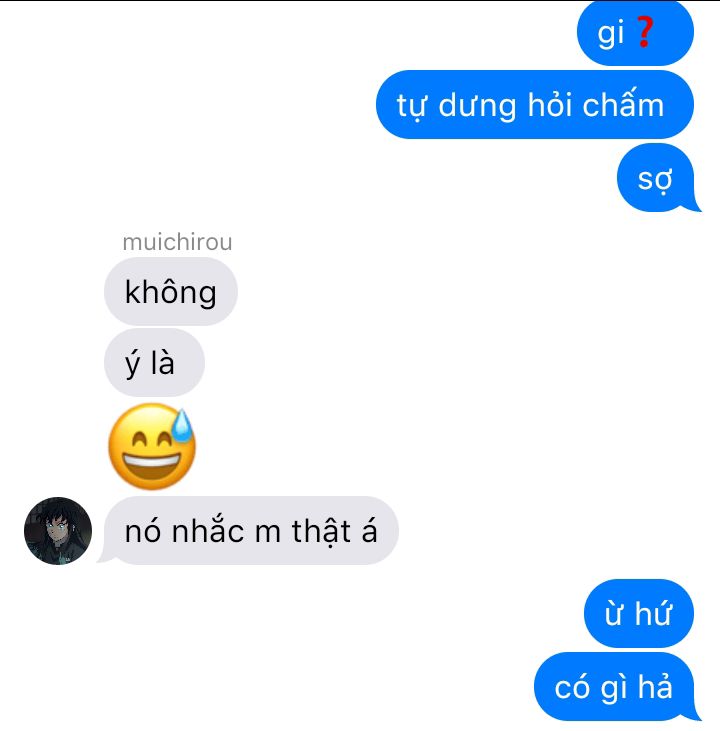Viewport: 720px width, 731px height.
Task: Select the "gì" blue message bubble
Action: click(635, 33)
